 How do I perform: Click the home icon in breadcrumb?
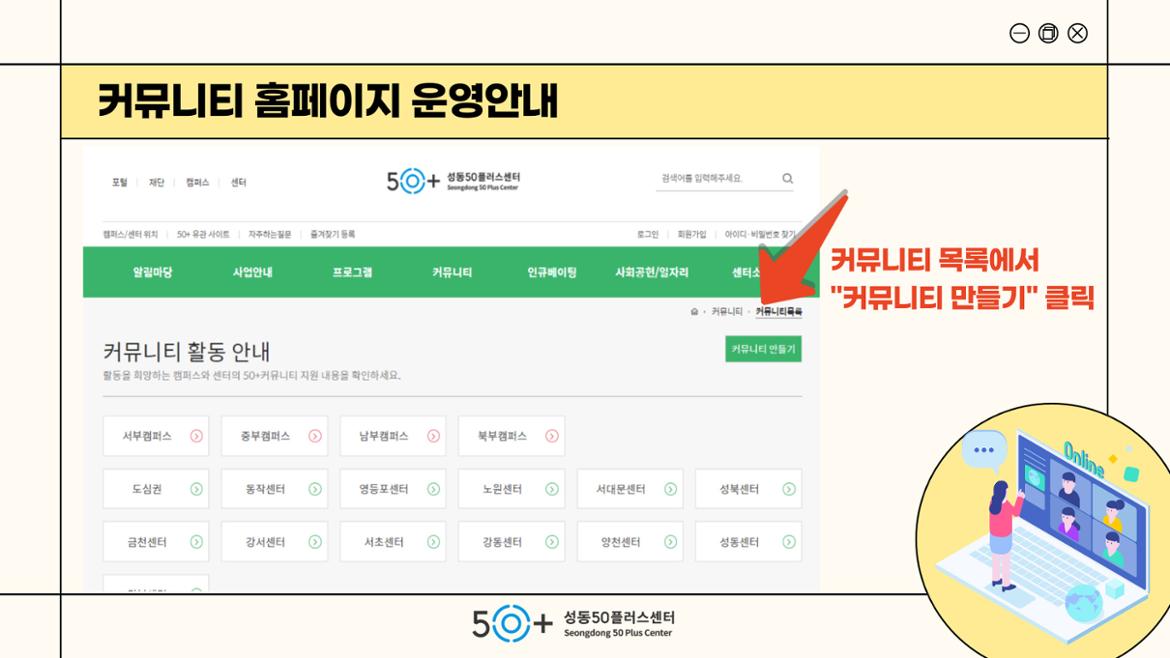[x=694, y=312]
